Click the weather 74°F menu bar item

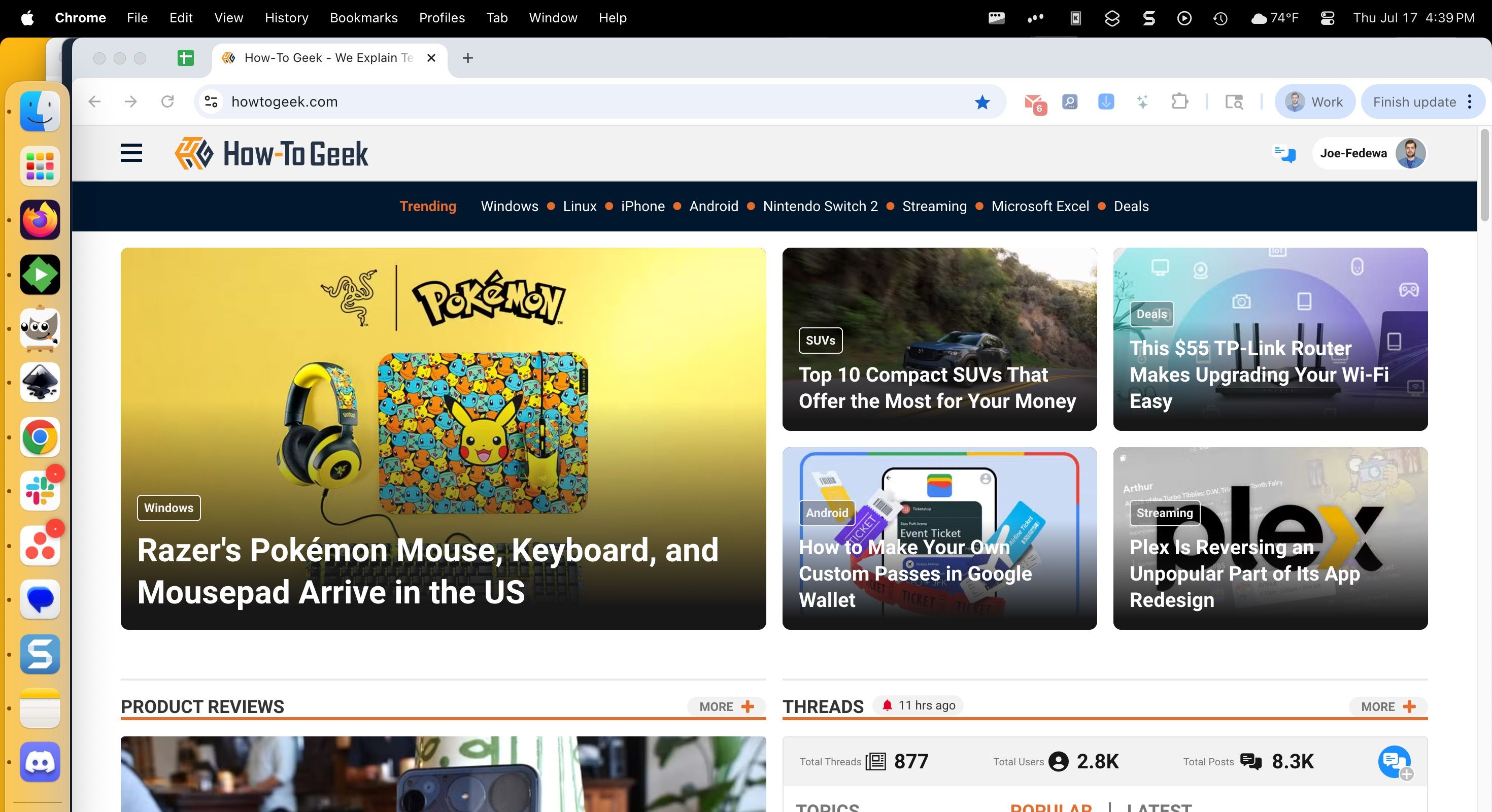pyautogui.click(x=1275, y=18)
